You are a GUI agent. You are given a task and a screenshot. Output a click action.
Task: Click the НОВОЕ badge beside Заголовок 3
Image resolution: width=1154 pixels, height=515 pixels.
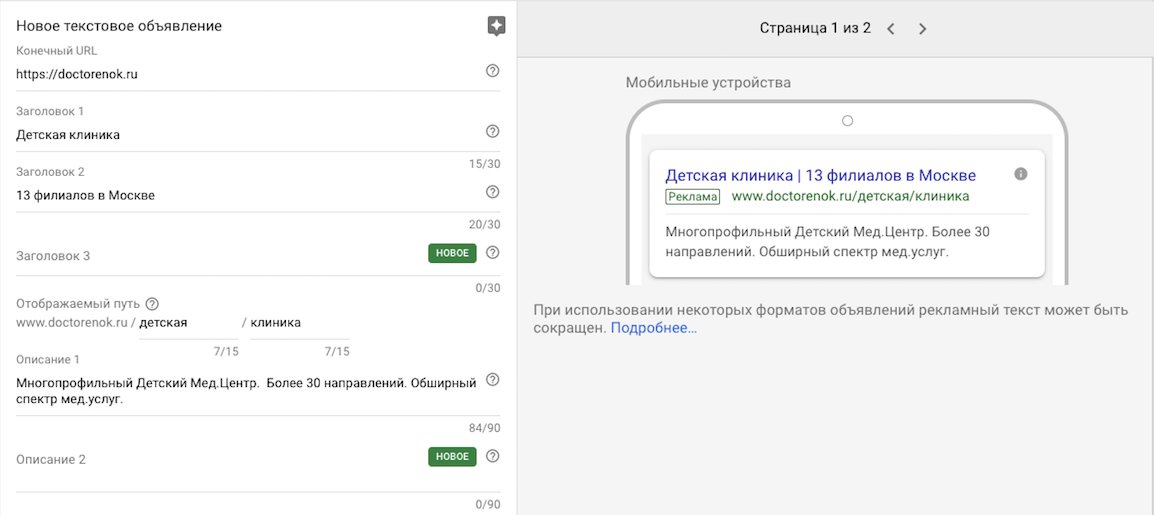pyautogui.click(x=453, y=253)
